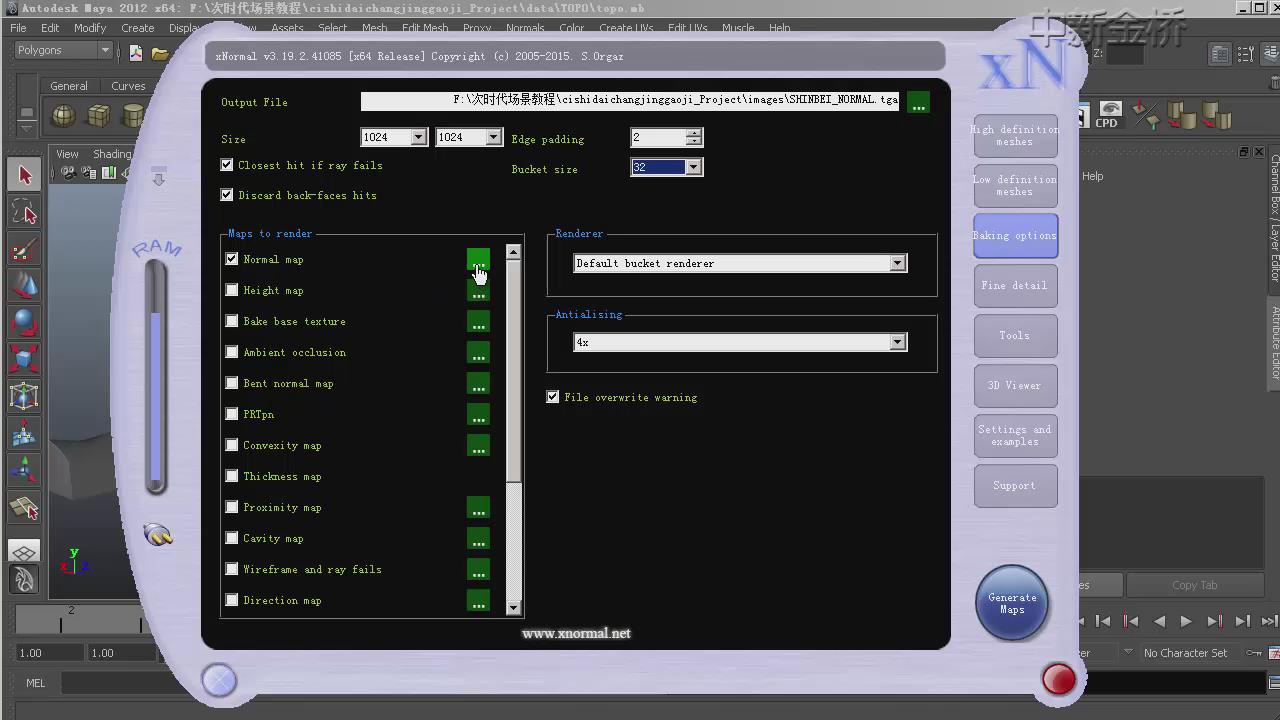The width and height of the screenshot is (1280, 720).
Task: Open Low definition meshes section
Action: point(1015,186)
